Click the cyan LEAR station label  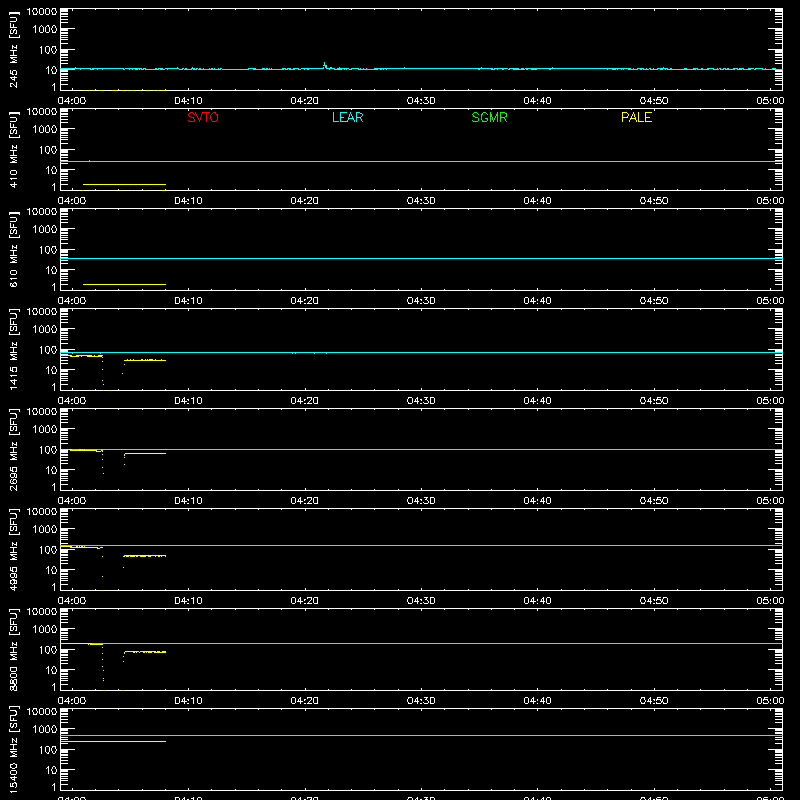(347, 117)
